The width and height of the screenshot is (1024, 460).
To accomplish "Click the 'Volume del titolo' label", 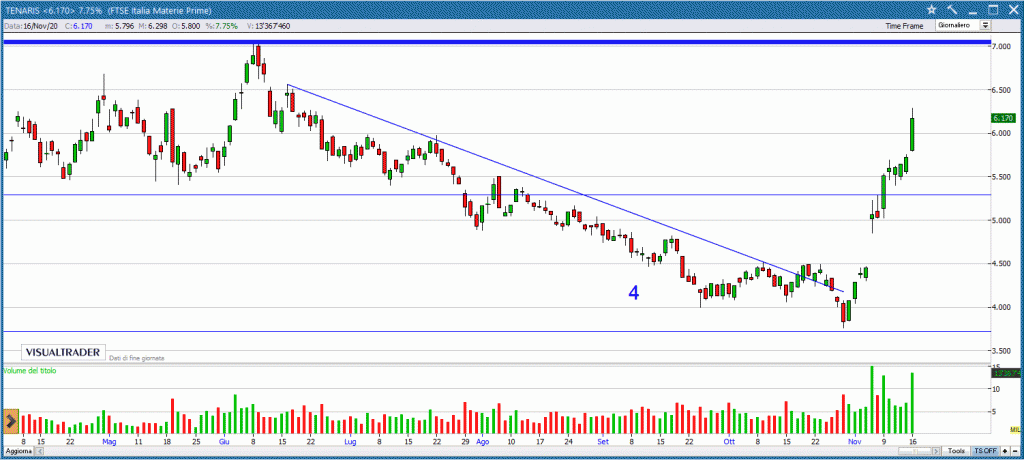I will coord(30,370).
